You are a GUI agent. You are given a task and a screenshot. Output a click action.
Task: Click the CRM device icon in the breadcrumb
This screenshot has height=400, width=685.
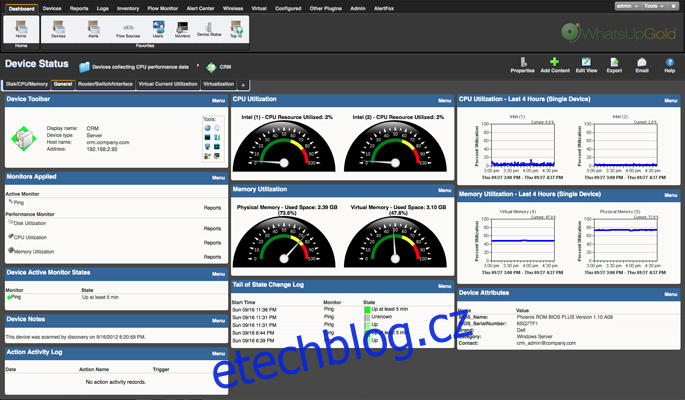coord(211,67)
